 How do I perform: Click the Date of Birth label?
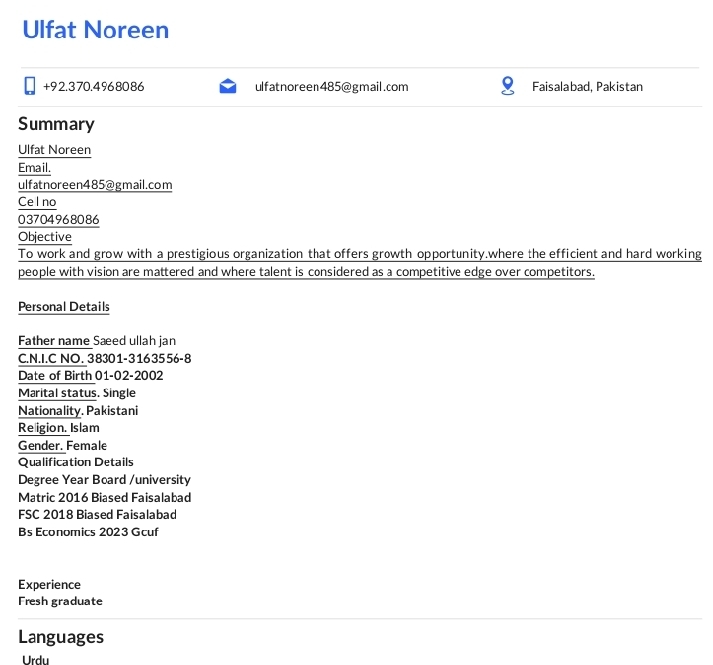(55, 376)
